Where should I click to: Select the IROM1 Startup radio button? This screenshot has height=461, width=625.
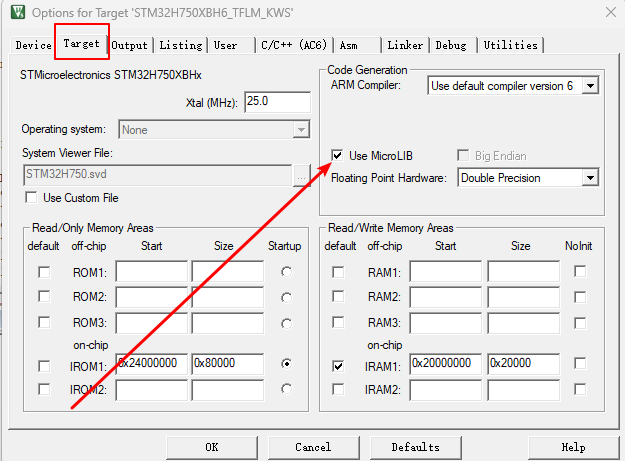pyautogui.click(x=286, y=363)
